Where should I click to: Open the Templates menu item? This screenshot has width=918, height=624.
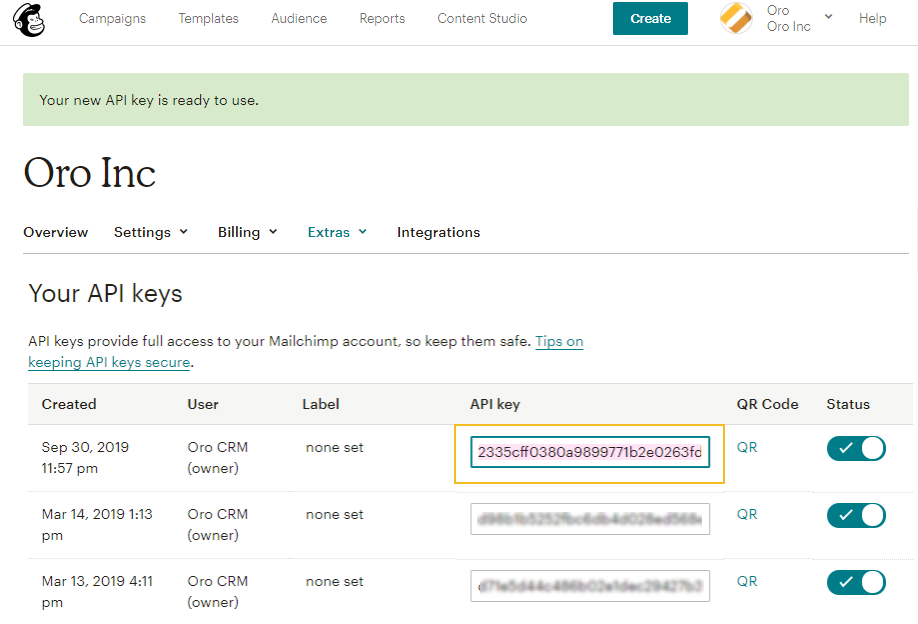pos(208,19)
